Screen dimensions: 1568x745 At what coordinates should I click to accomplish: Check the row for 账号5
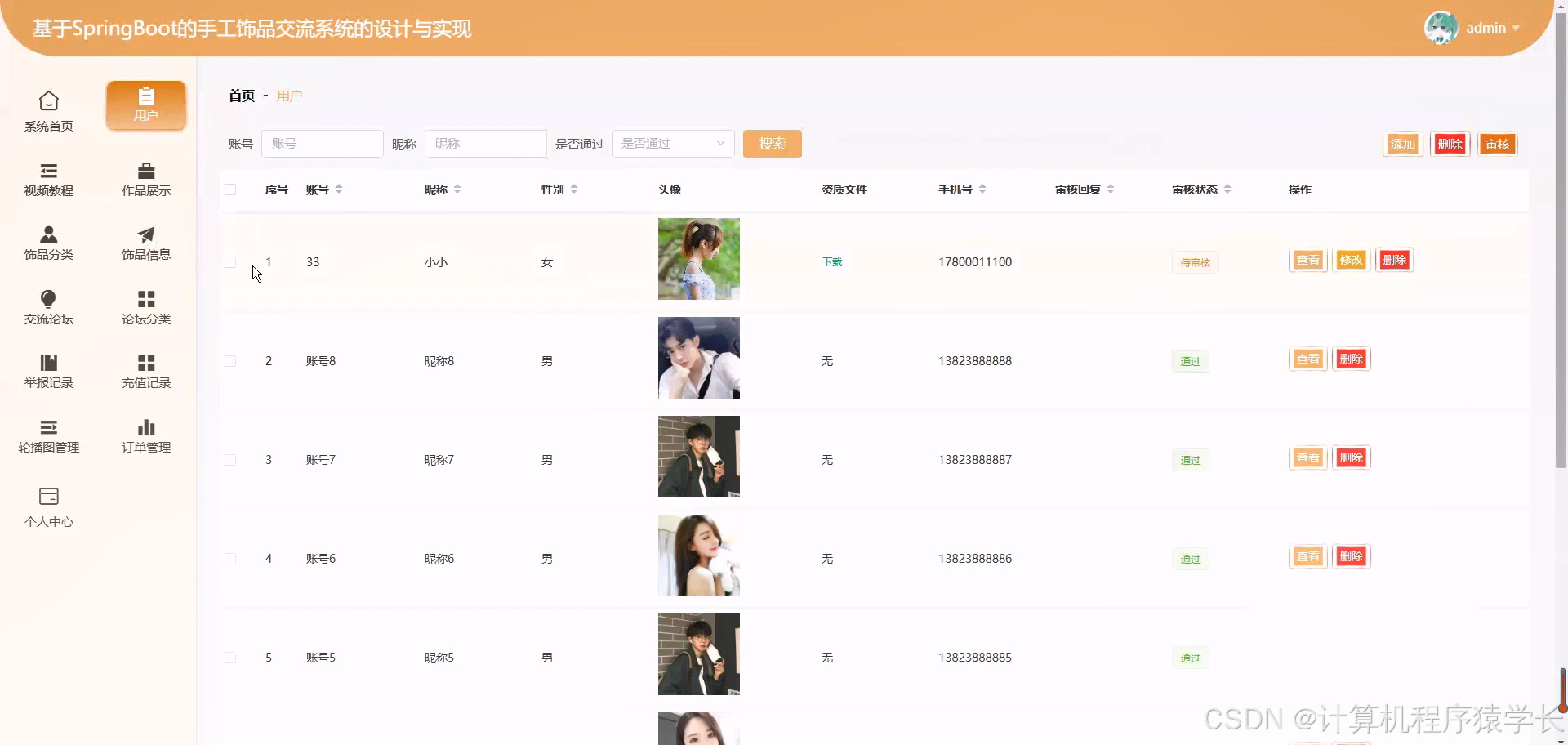(x=230, y=658)
